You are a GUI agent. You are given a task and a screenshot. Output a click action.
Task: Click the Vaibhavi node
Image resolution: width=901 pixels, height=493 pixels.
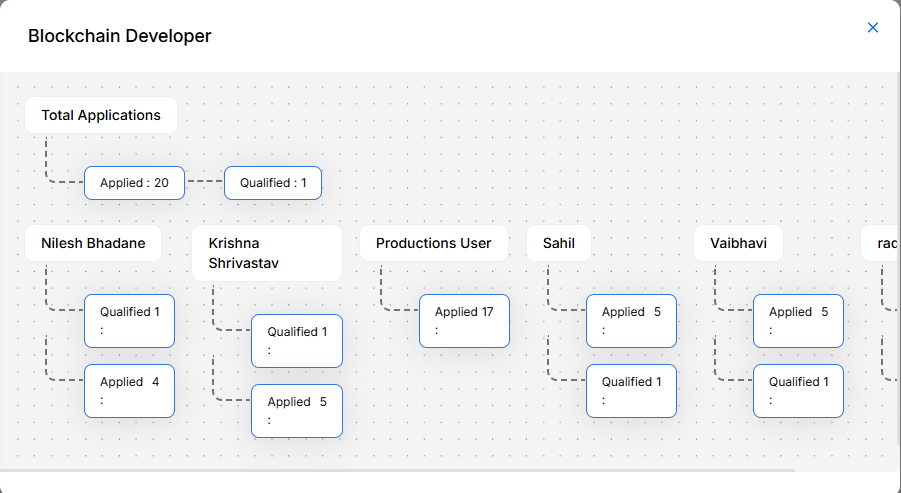(x=738, y=243)
